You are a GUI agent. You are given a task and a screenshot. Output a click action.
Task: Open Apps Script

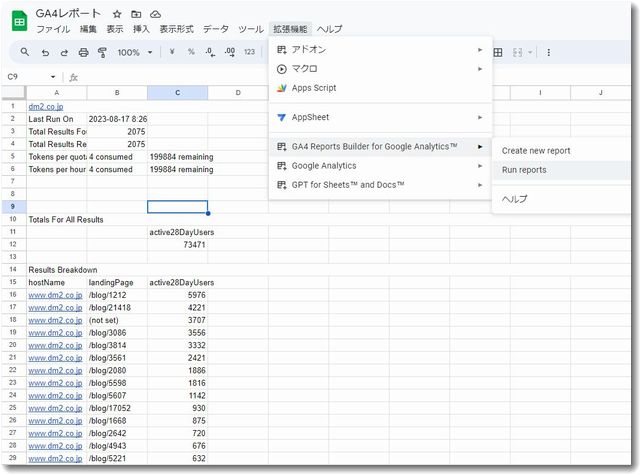point(380,88)
